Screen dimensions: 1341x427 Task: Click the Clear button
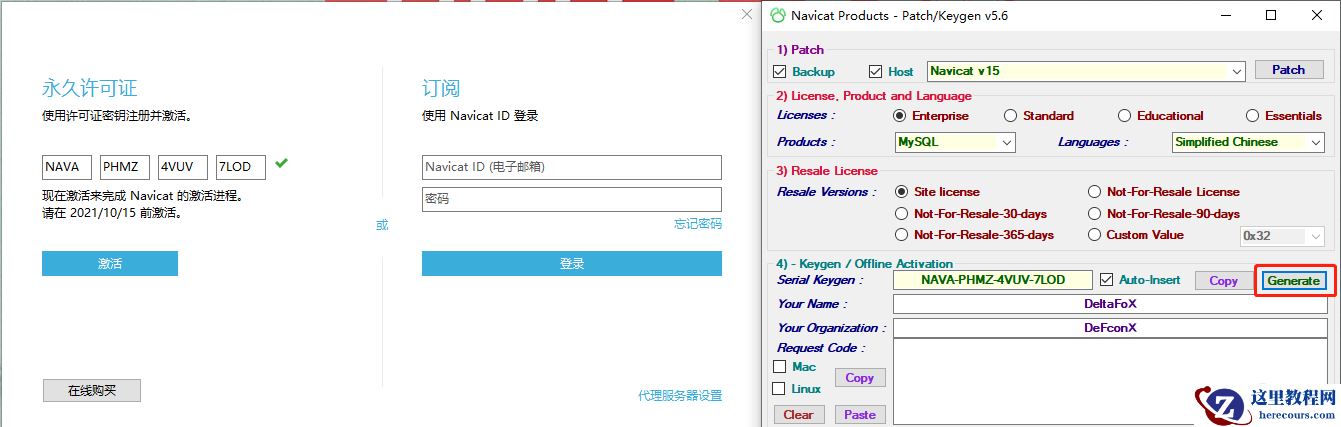(798, 415)
